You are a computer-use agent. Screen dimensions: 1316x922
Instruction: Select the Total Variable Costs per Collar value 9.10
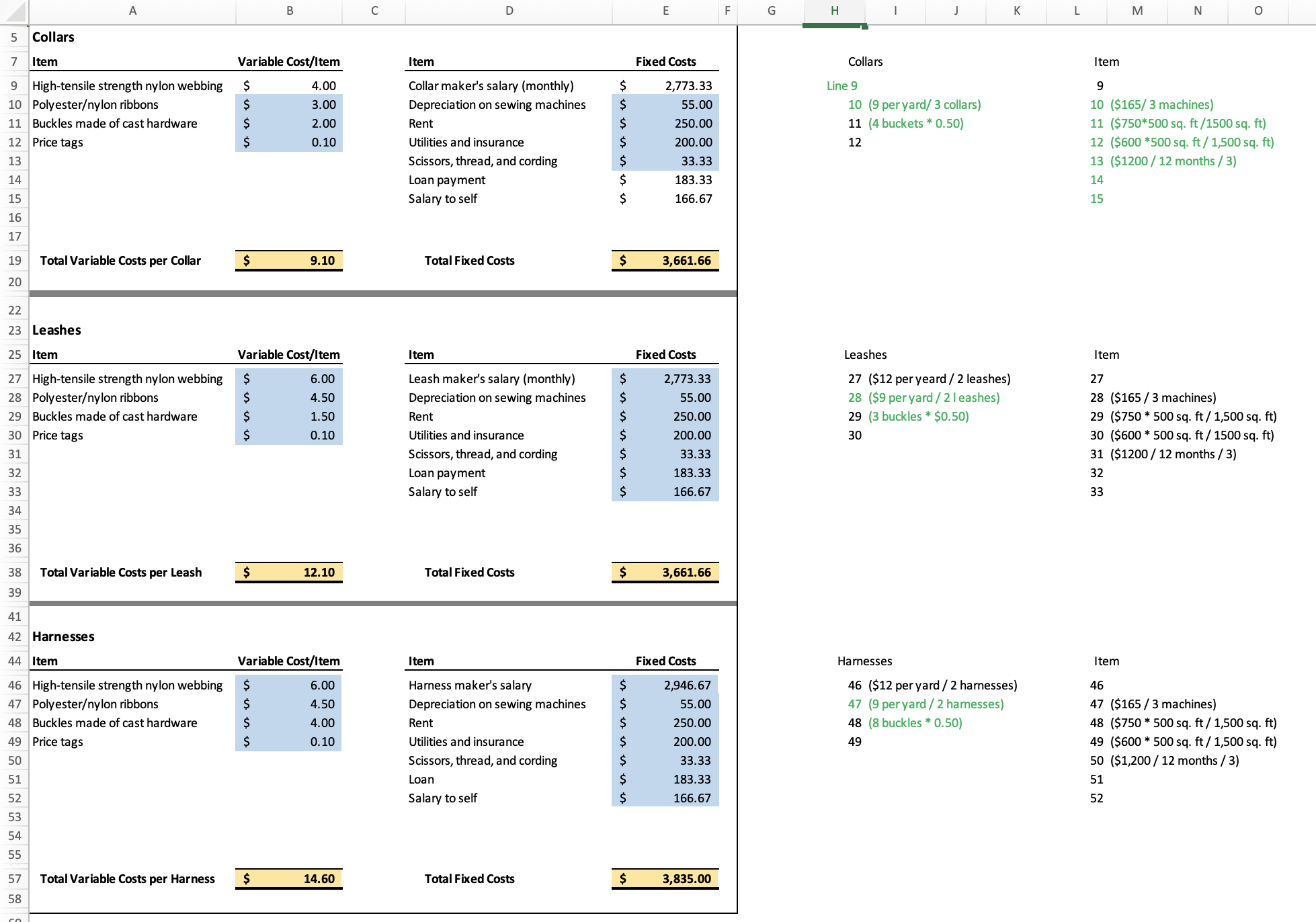tap(289, 261)
